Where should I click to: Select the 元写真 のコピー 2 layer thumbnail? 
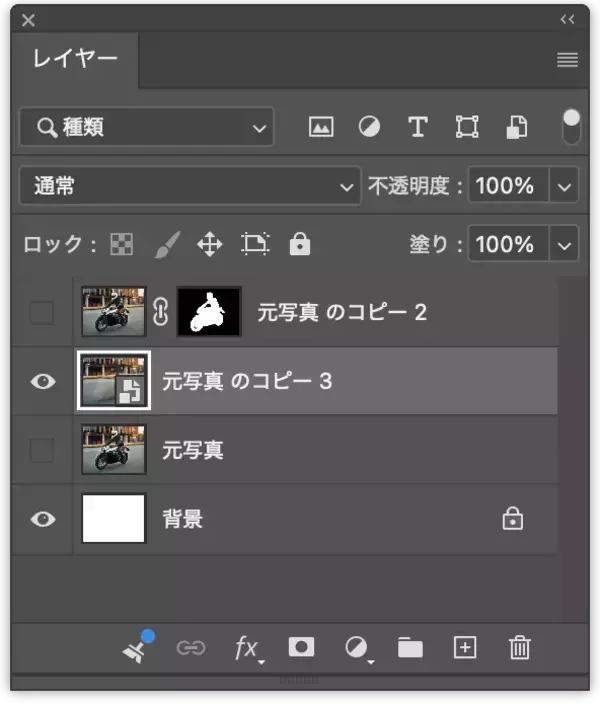coord(113,312)
